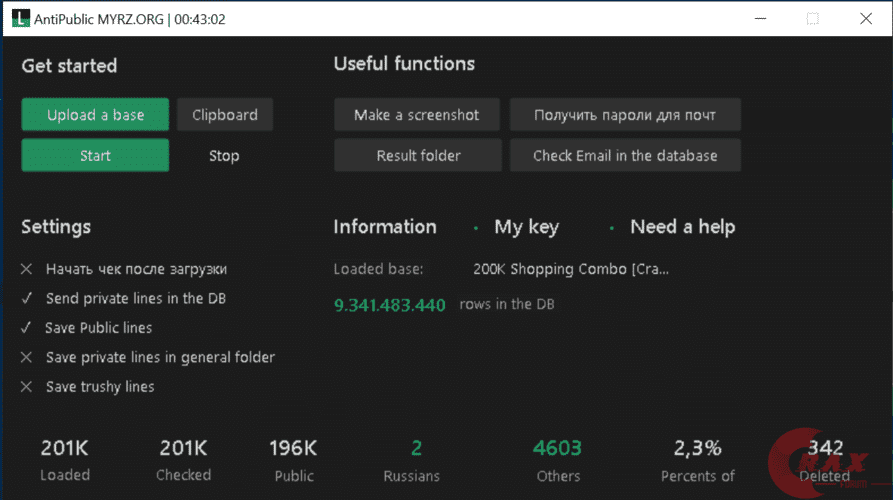893x500 pixels.
Task: Stop the running check
Action: click(224, 155)
